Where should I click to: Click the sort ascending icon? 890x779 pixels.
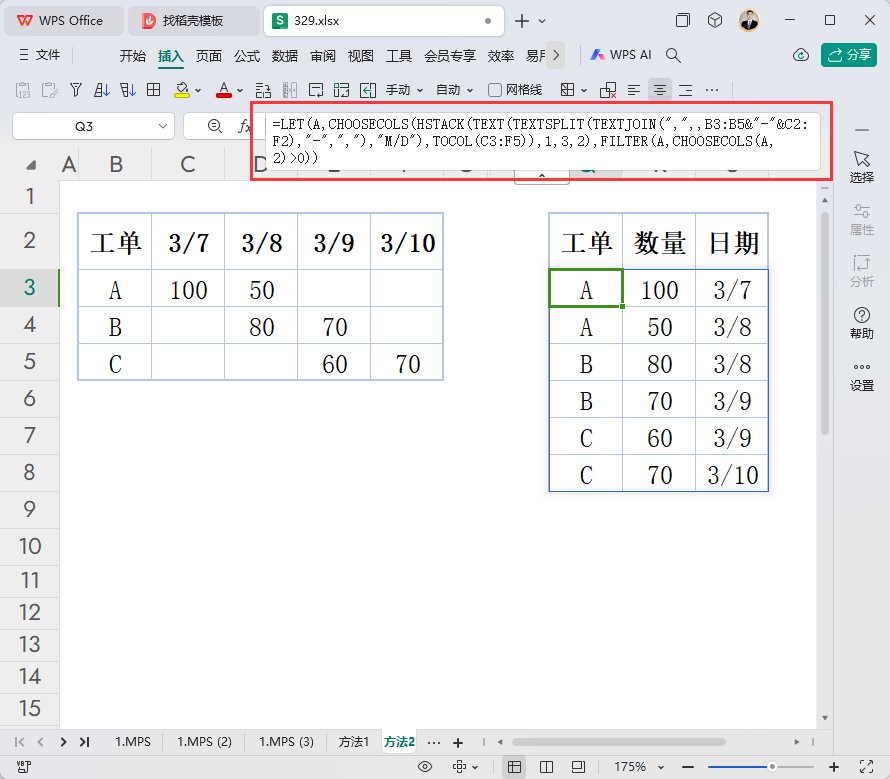(102, 90)
